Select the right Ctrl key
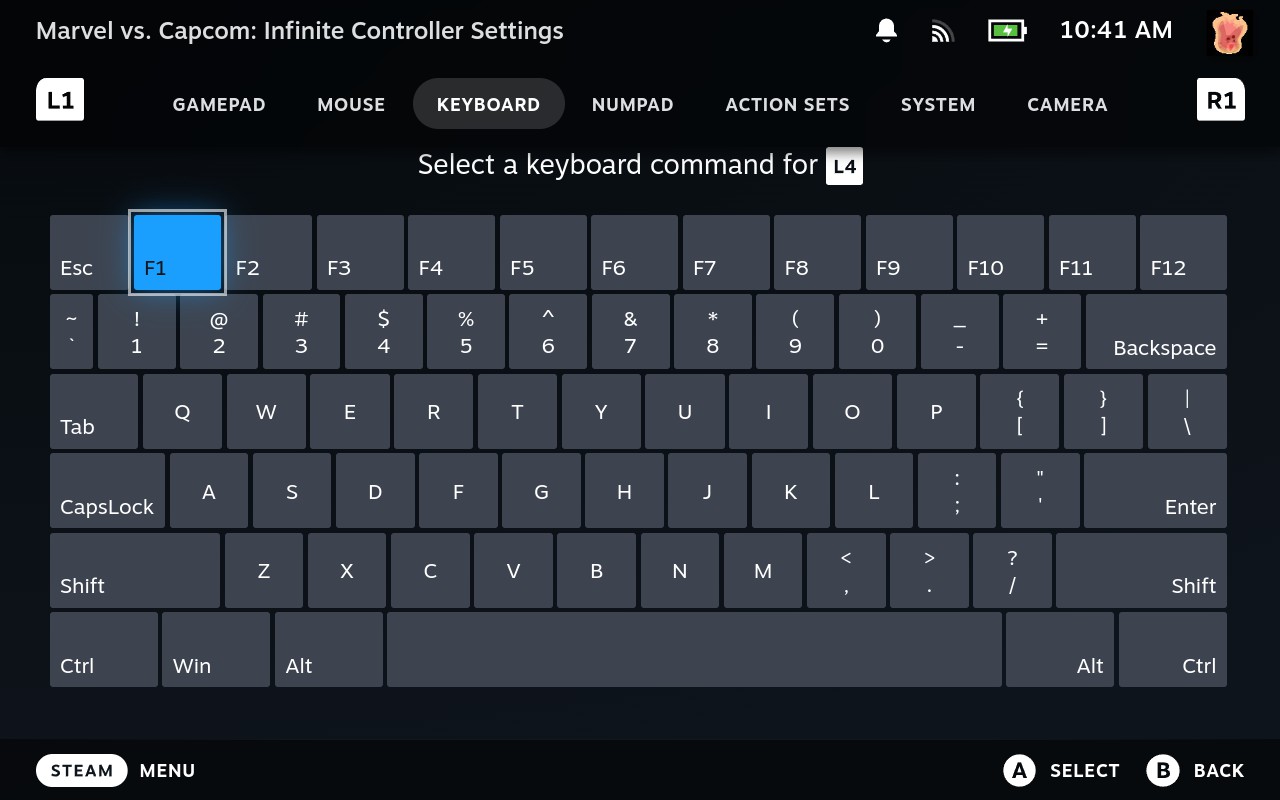 pos(1173,650)
